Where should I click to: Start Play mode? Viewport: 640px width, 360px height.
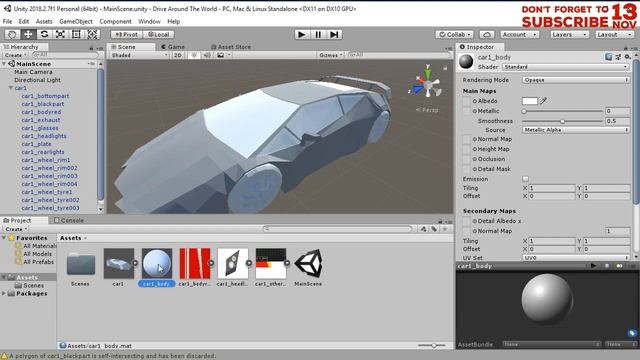(302, 34)
